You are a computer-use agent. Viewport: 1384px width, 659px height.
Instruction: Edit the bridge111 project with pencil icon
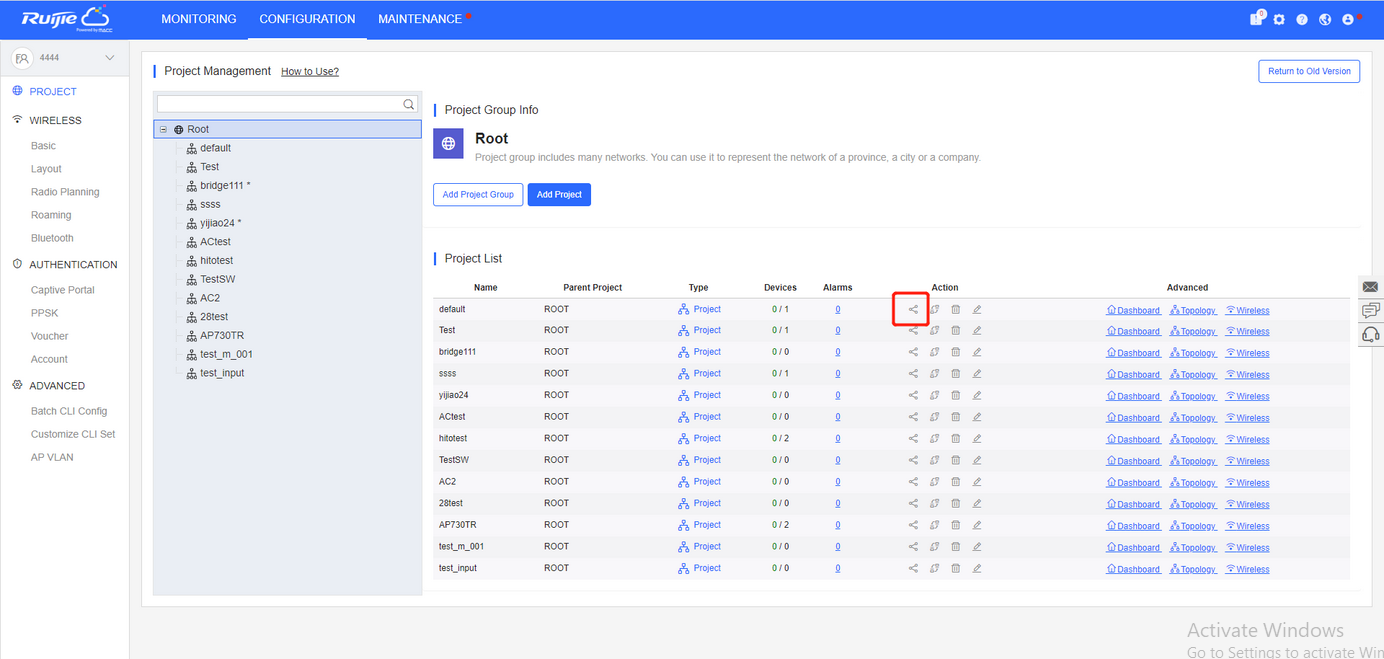point(977,352)
